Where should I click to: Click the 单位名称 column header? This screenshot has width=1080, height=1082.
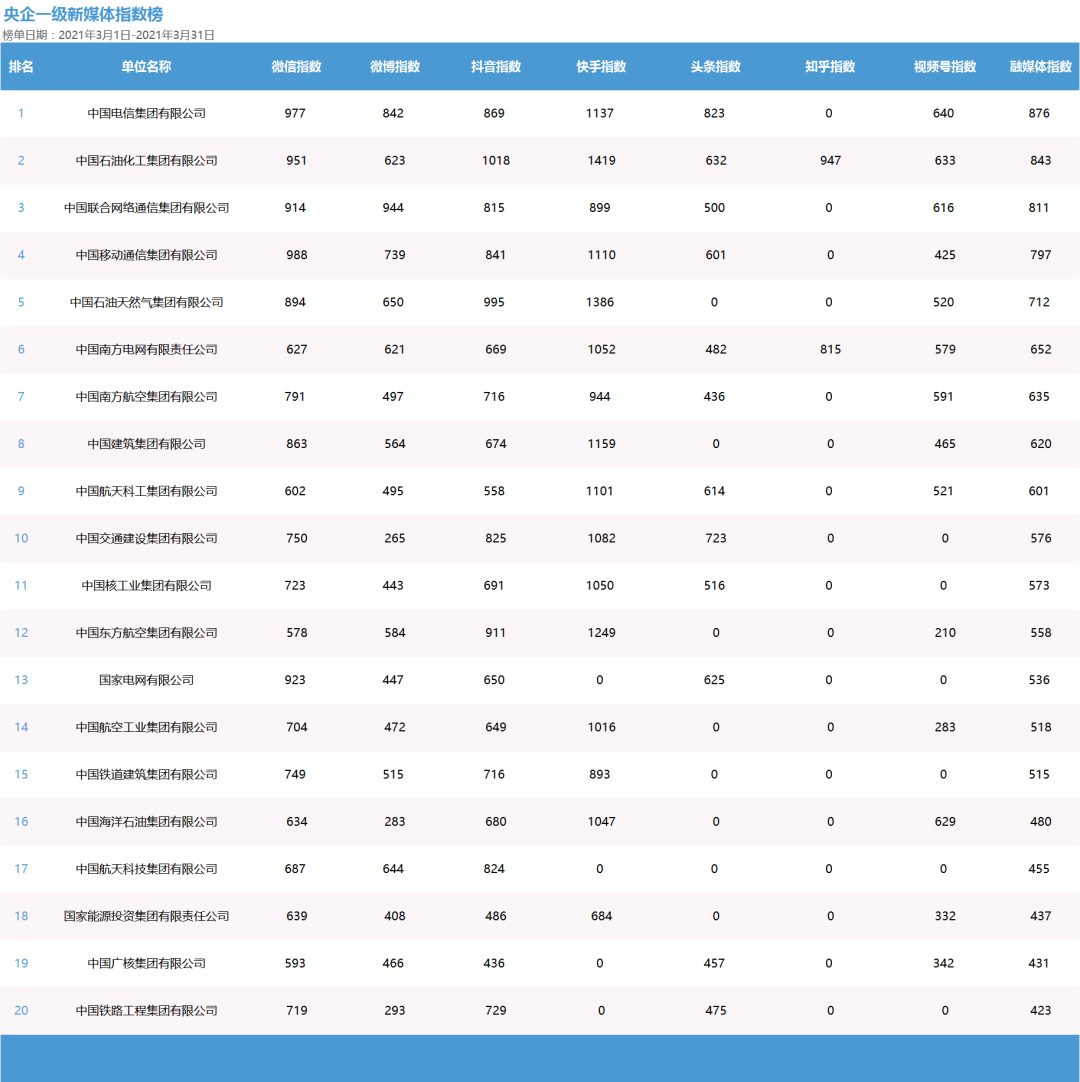click(146, 67)
